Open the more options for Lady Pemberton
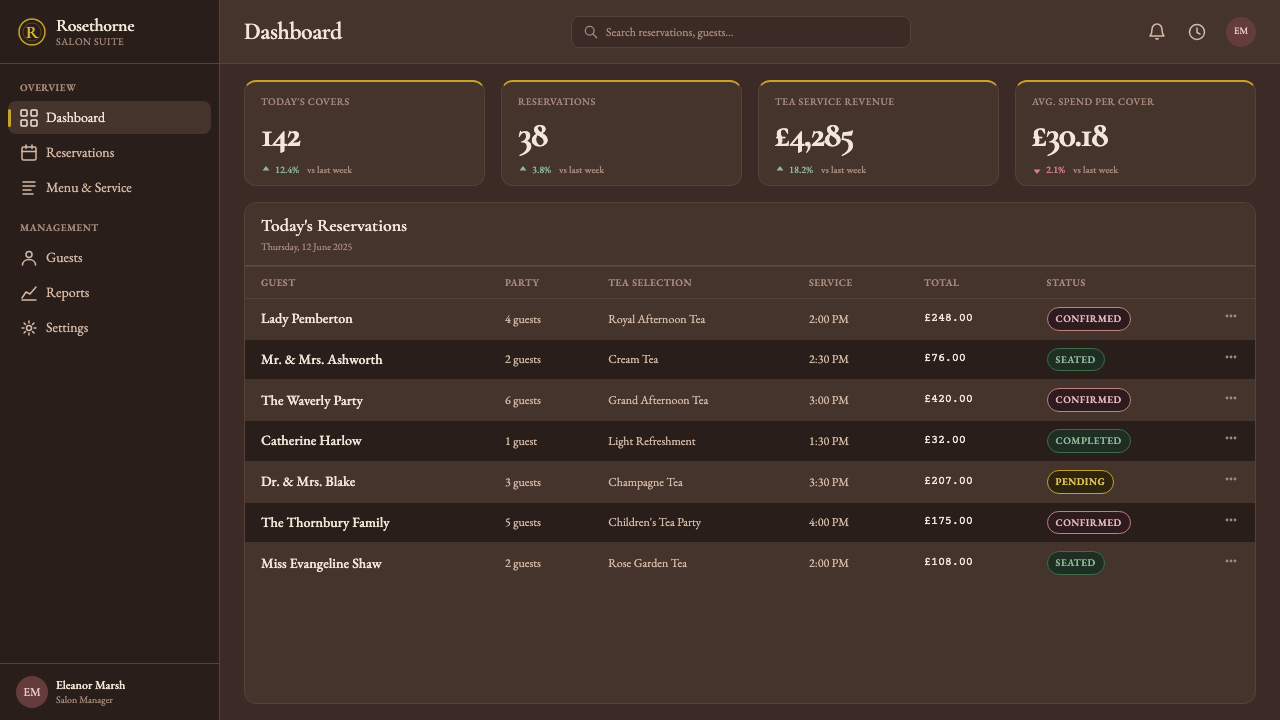Screen dimensions: 1280x720 1231,316
